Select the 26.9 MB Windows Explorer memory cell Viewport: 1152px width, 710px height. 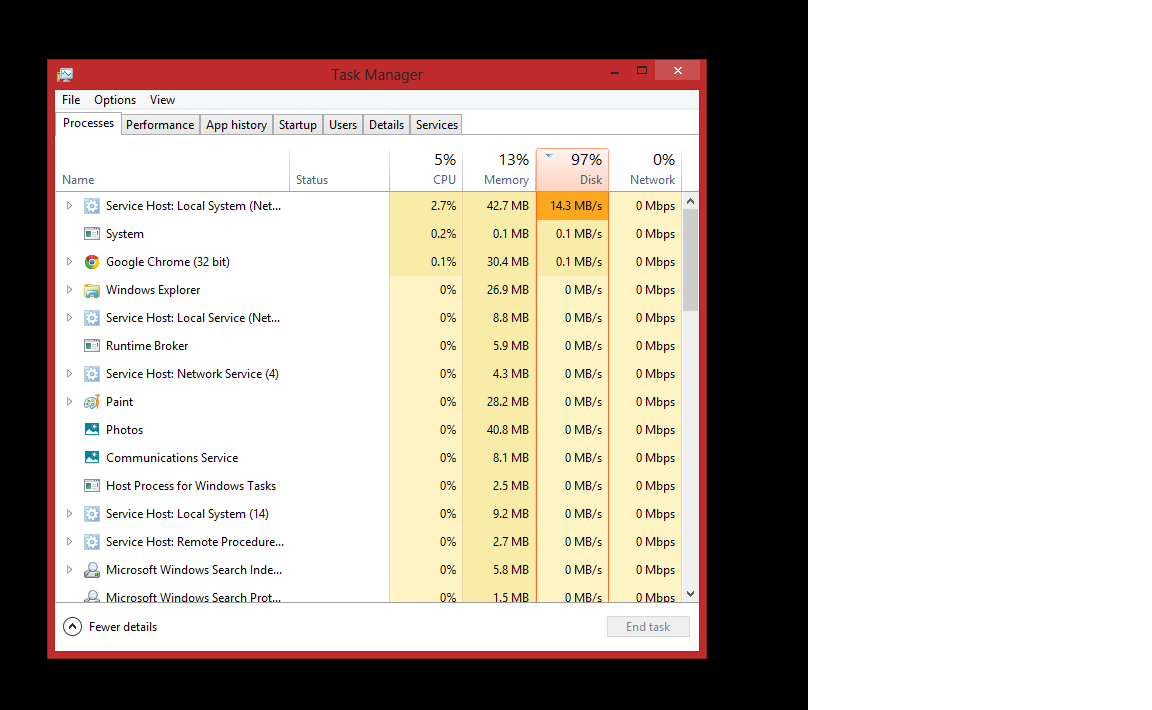[x=500, y=290]
